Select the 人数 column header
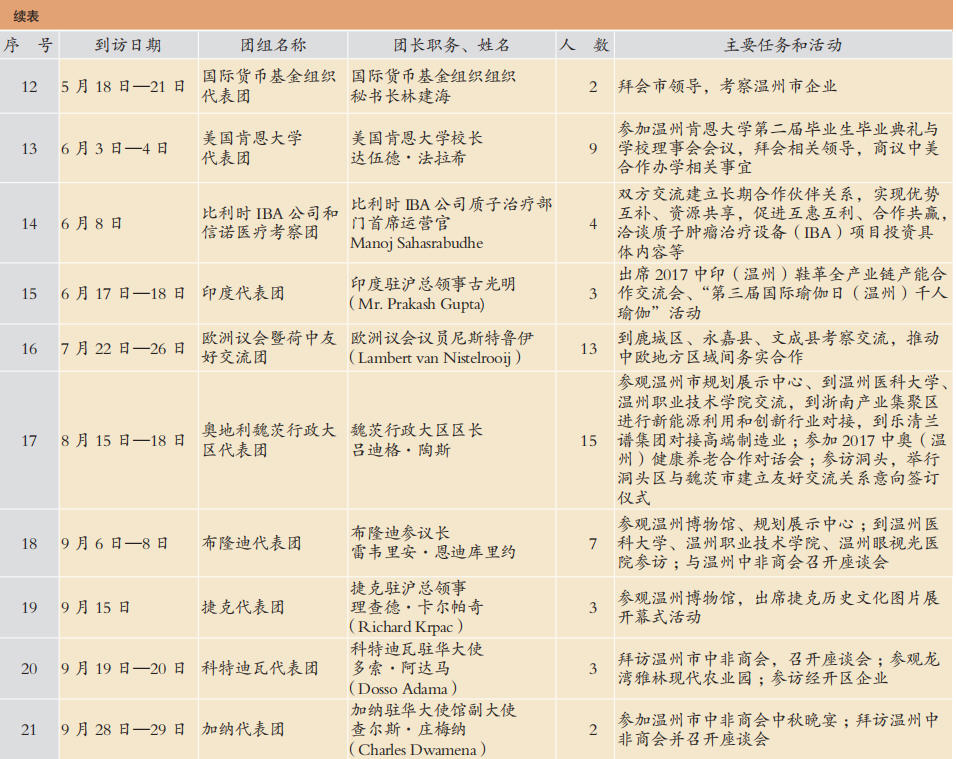956x759 pixels. point(584,45)
